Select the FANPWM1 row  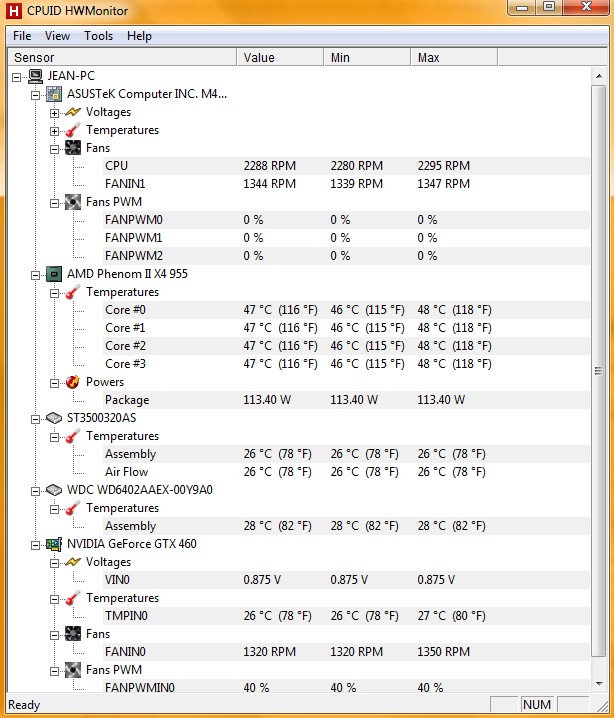(x=347, y=238)
